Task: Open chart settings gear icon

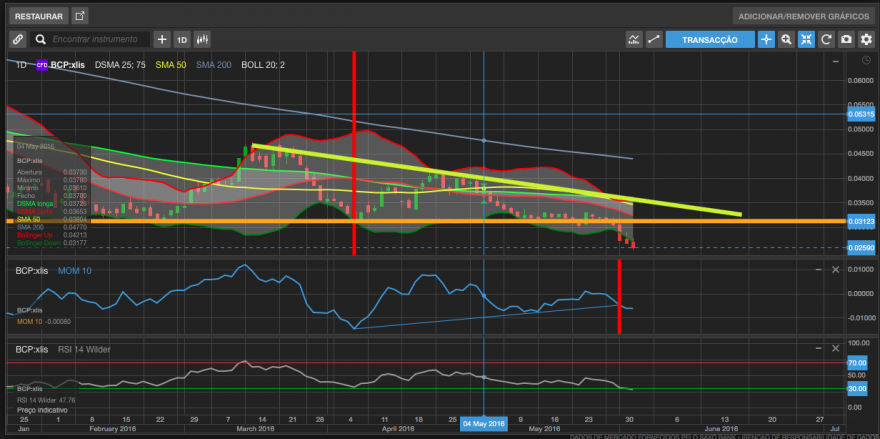Action: 867,39
